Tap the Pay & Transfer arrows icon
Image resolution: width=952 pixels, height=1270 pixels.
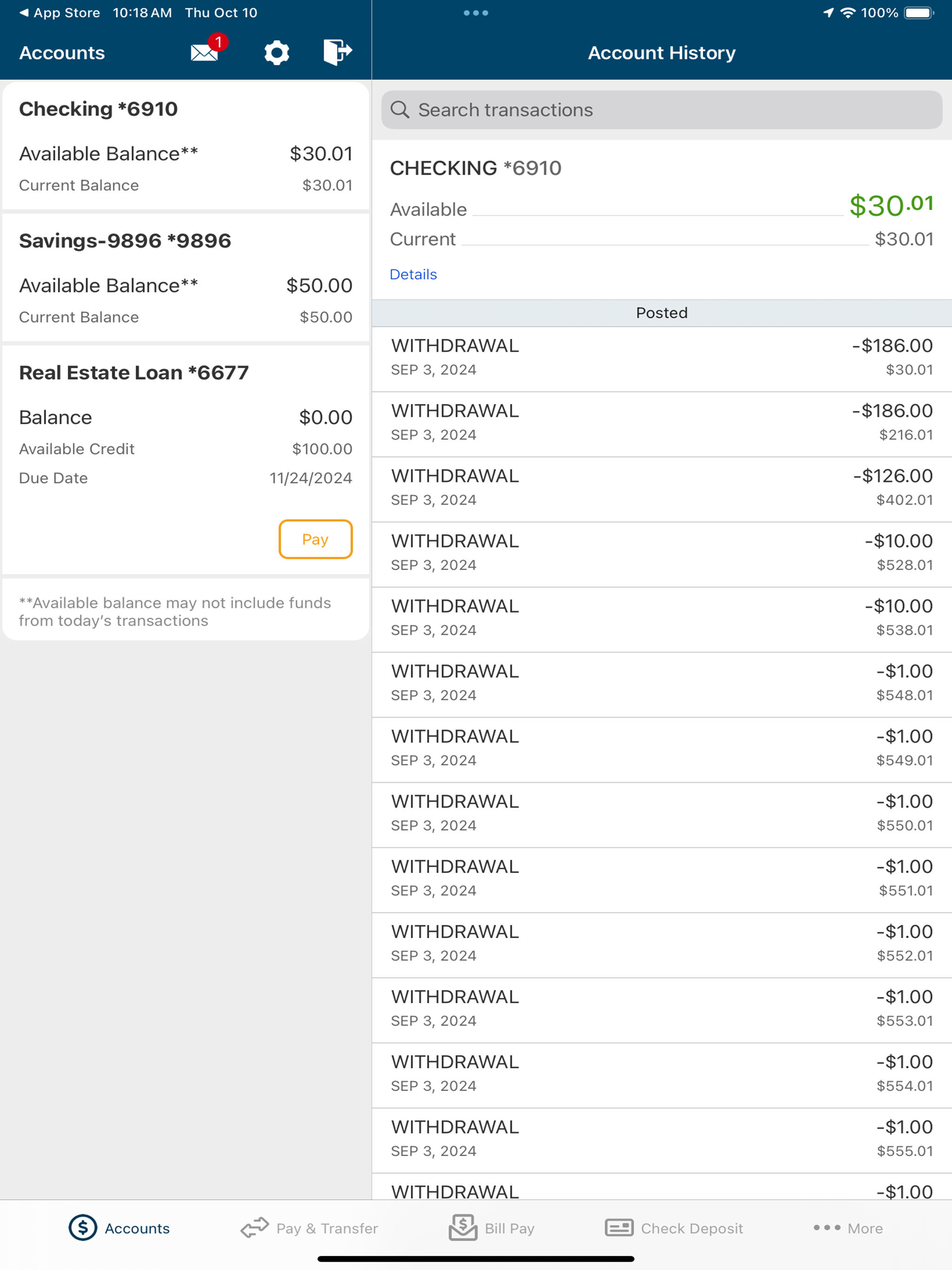[x=254, y=1228]
